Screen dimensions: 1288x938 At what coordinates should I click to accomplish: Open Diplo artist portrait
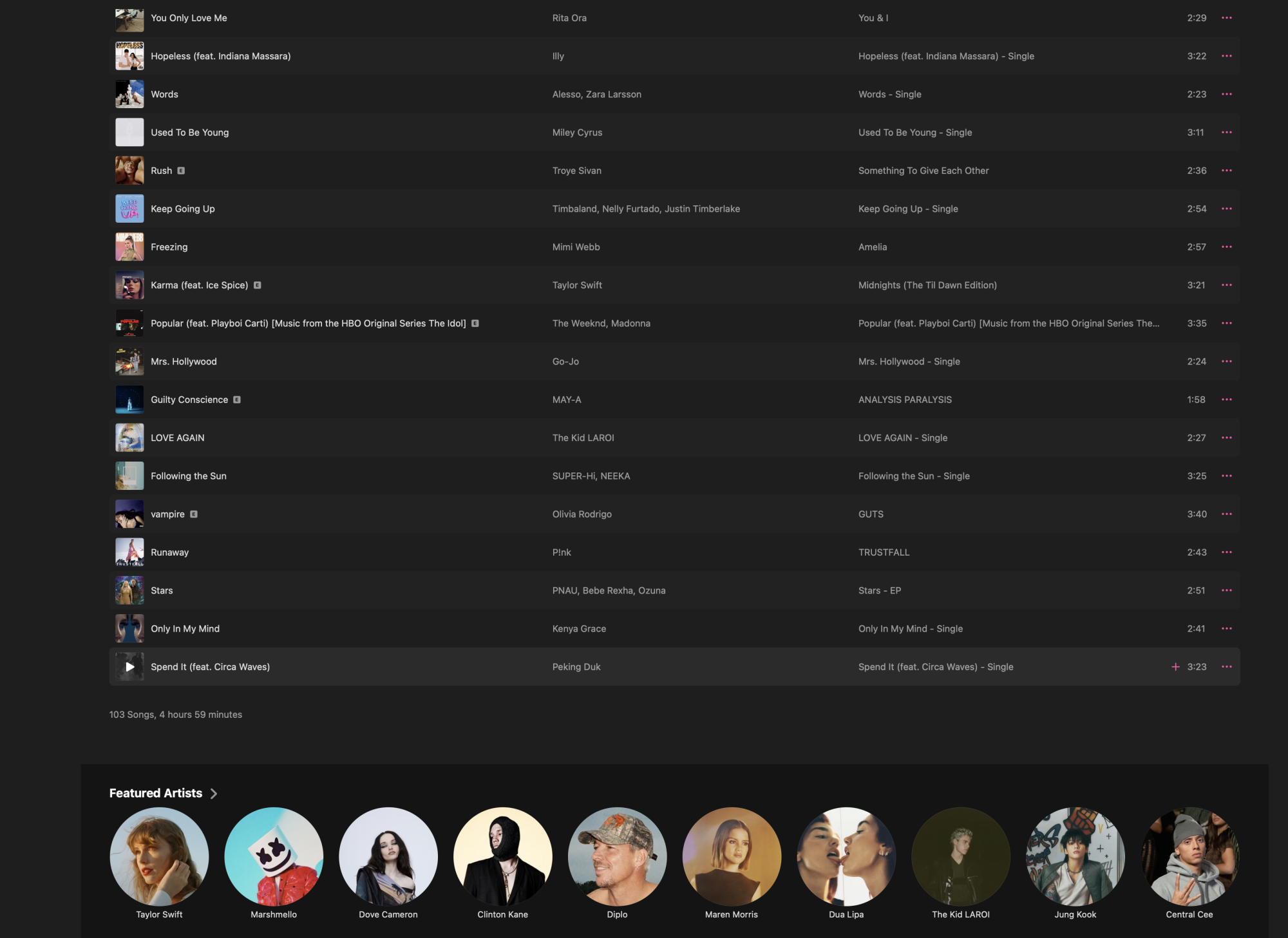(617, 857)
